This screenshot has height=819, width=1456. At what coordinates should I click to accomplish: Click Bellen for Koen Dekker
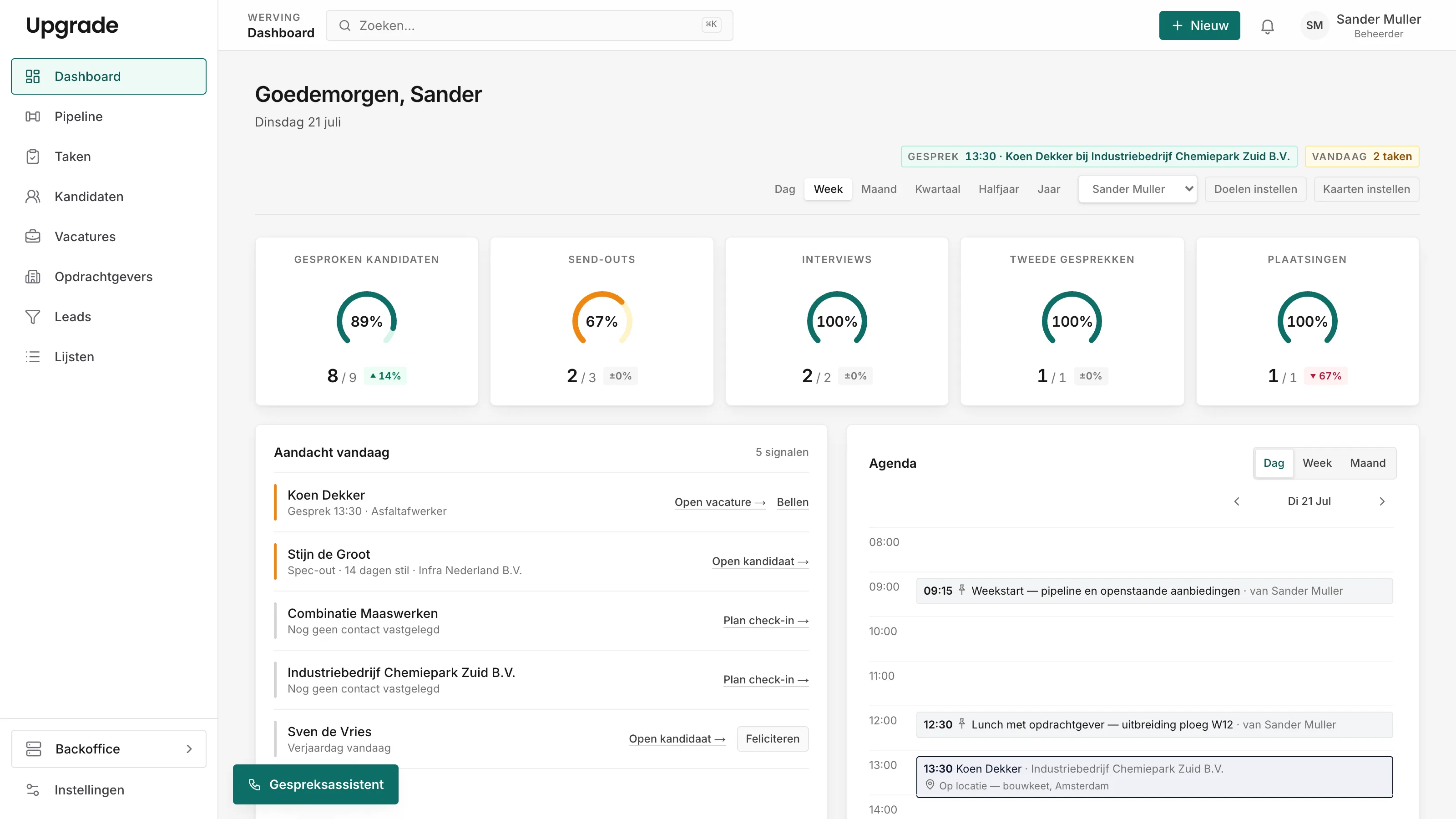[793, 502]
